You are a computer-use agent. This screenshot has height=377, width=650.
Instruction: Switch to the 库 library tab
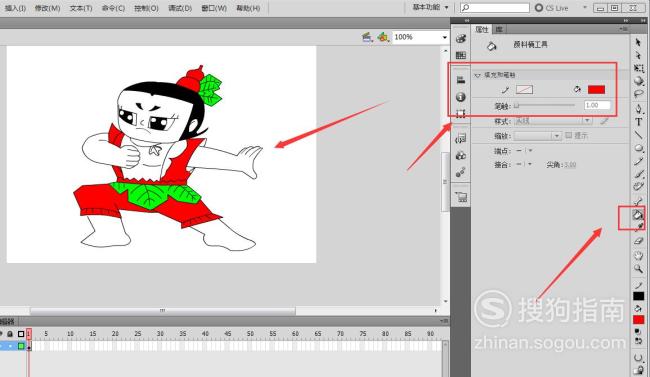499,29
